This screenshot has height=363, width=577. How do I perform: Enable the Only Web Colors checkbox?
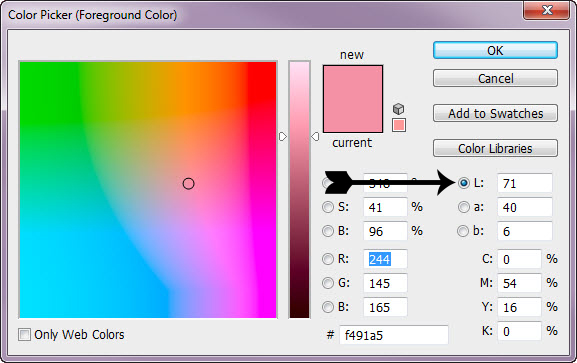pyautogui.click(x=25, y=335)
